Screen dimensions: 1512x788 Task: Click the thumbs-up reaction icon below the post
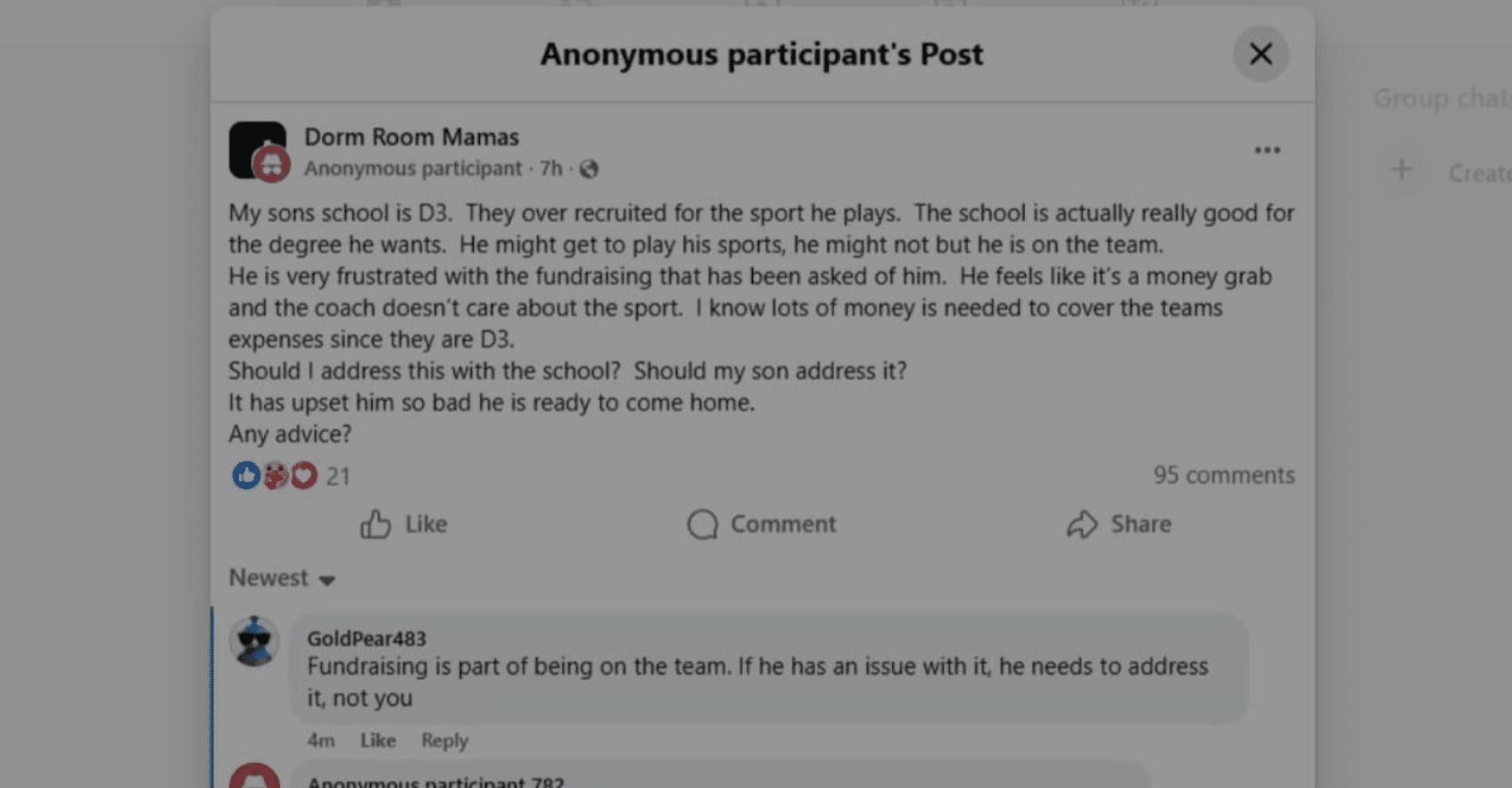pos(245,476)
